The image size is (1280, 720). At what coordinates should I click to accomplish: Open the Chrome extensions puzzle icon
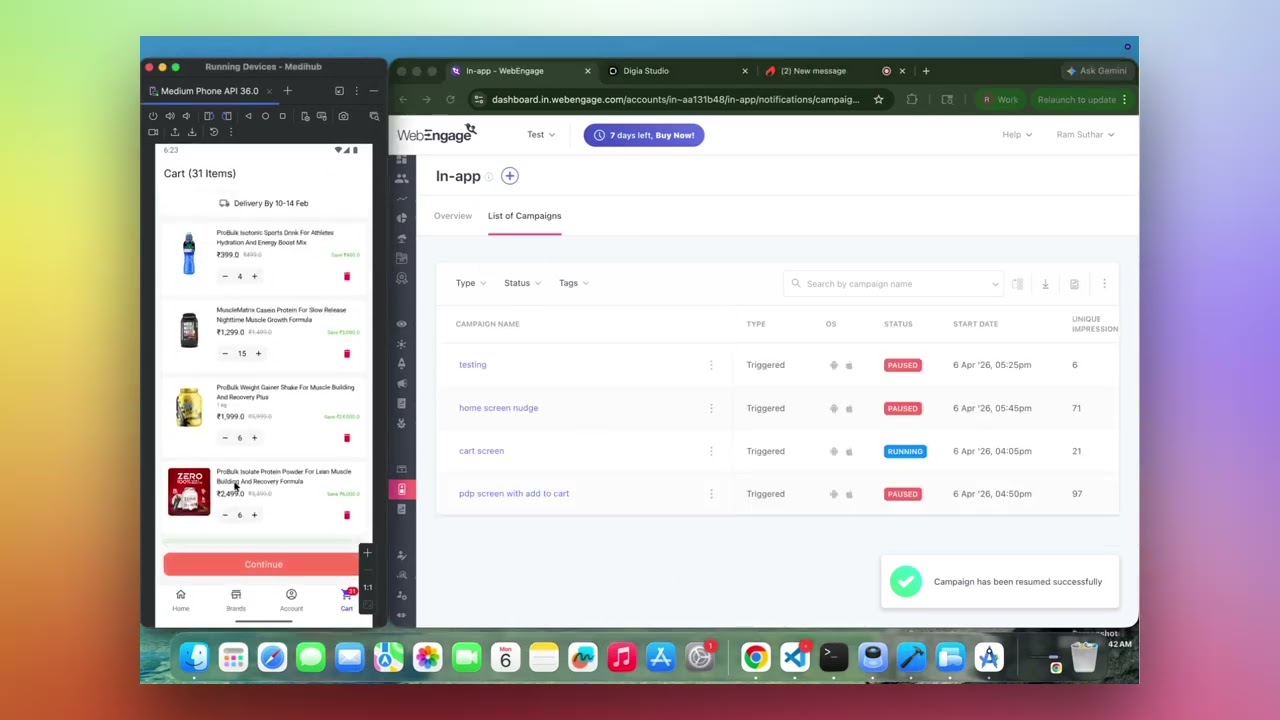[912, 99]
